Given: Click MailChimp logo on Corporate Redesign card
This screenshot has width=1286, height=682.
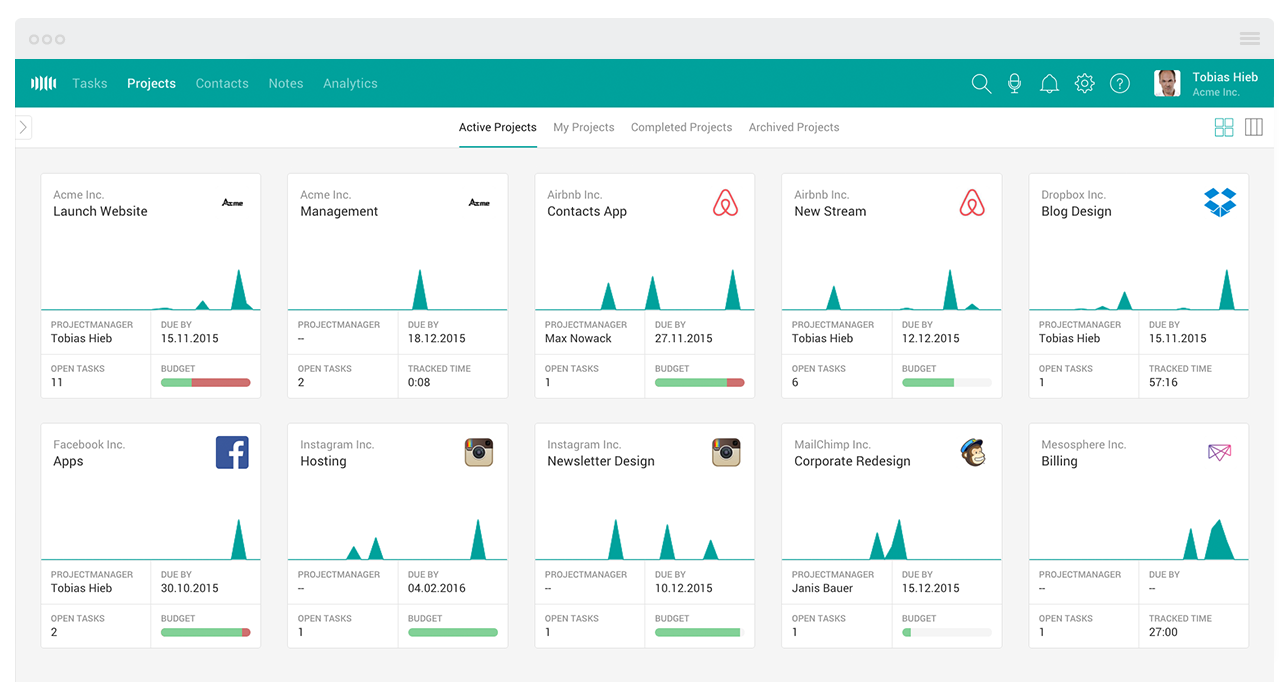Looking at the screenshot, I should tap(972, 452).
